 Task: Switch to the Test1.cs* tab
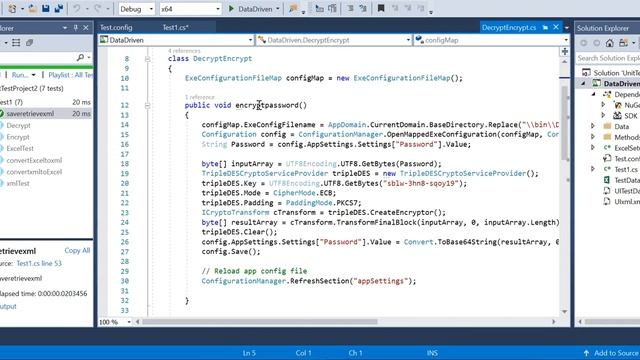coord(176,27)
